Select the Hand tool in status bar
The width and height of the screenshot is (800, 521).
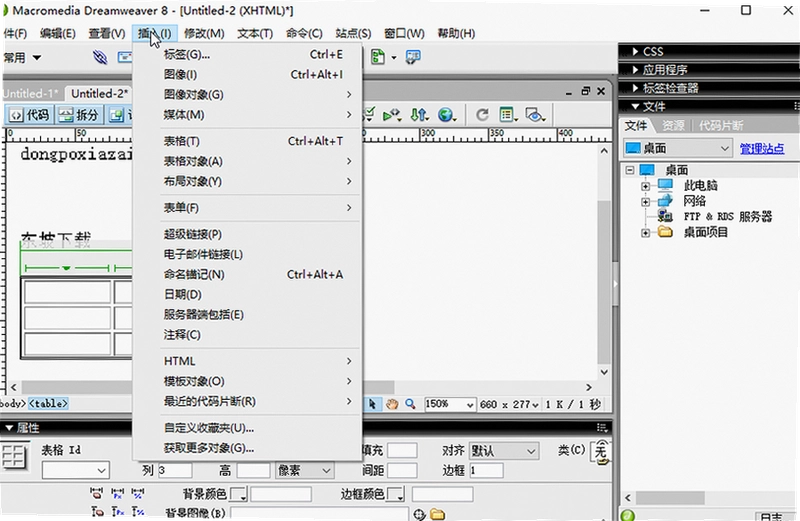point(392,404)
